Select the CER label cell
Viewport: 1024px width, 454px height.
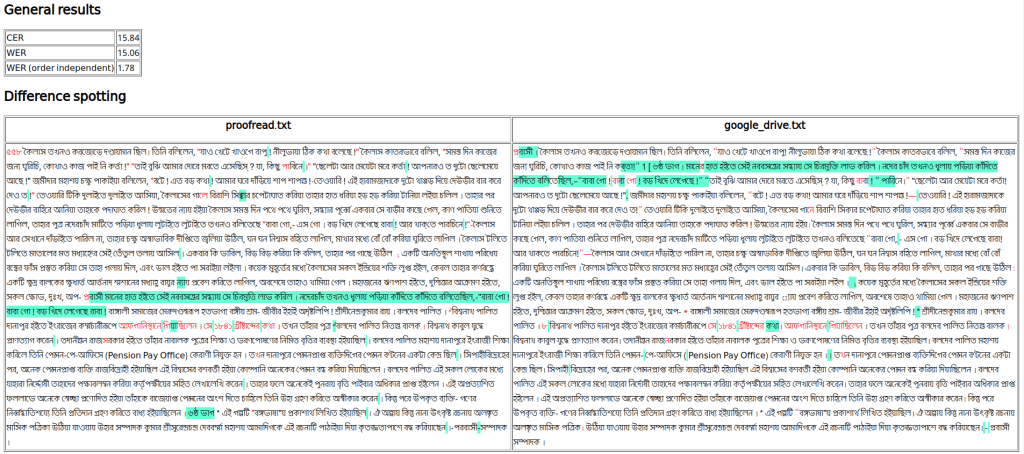pyautogui.click(x=59, y=37)
